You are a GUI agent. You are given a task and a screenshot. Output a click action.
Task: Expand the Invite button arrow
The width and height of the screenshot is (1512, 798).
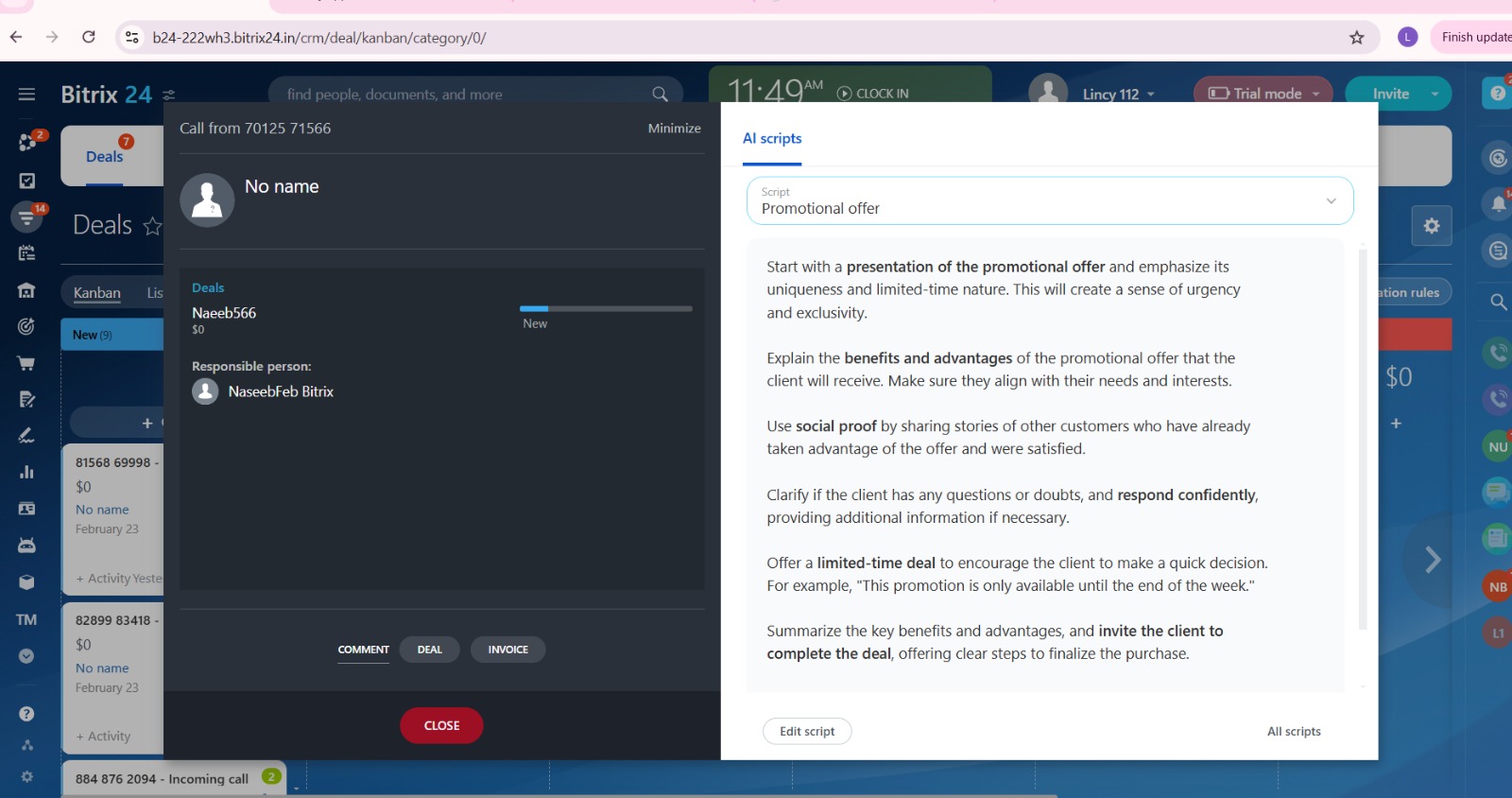(1435, 94)
